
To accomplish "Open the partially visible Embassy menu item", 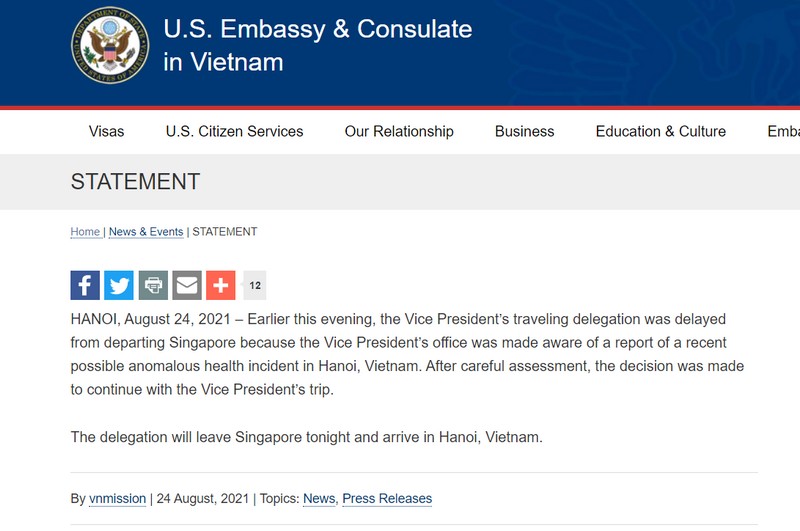I will click(784, 132).
